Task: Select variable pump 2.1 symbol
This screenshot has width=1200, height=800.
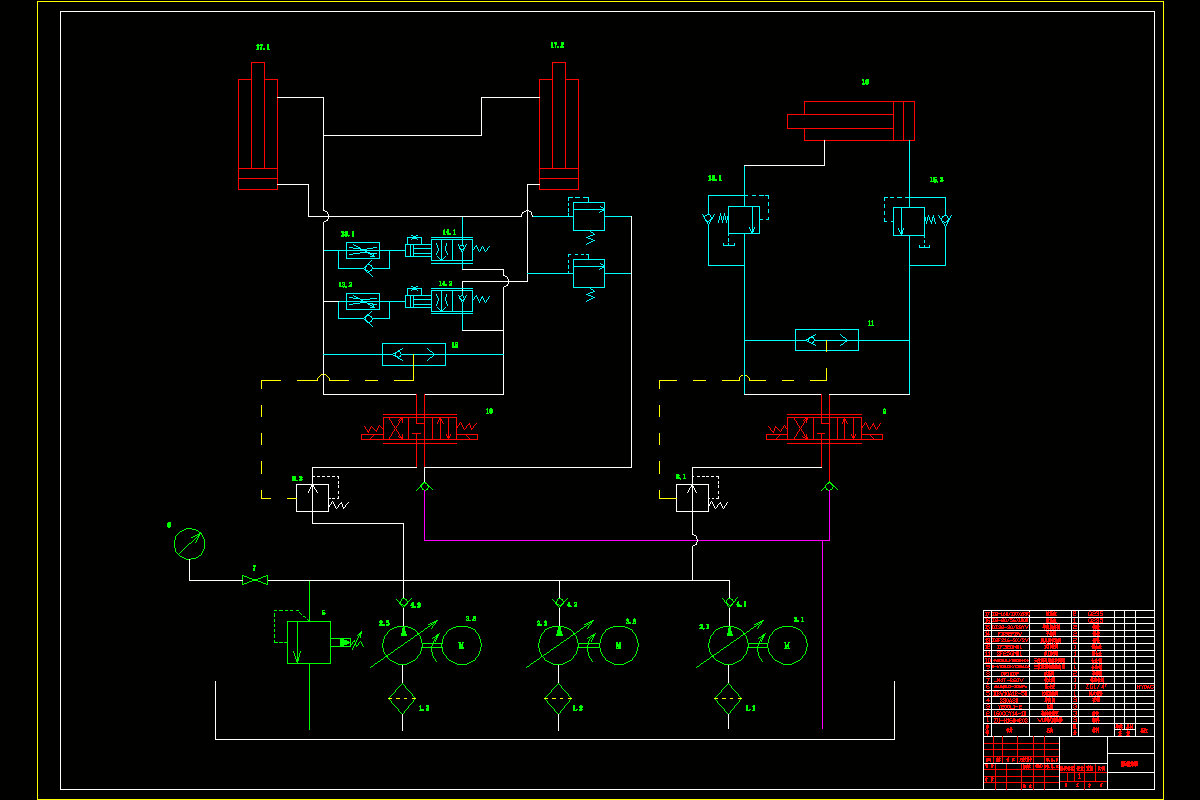Action: [729, 645]
